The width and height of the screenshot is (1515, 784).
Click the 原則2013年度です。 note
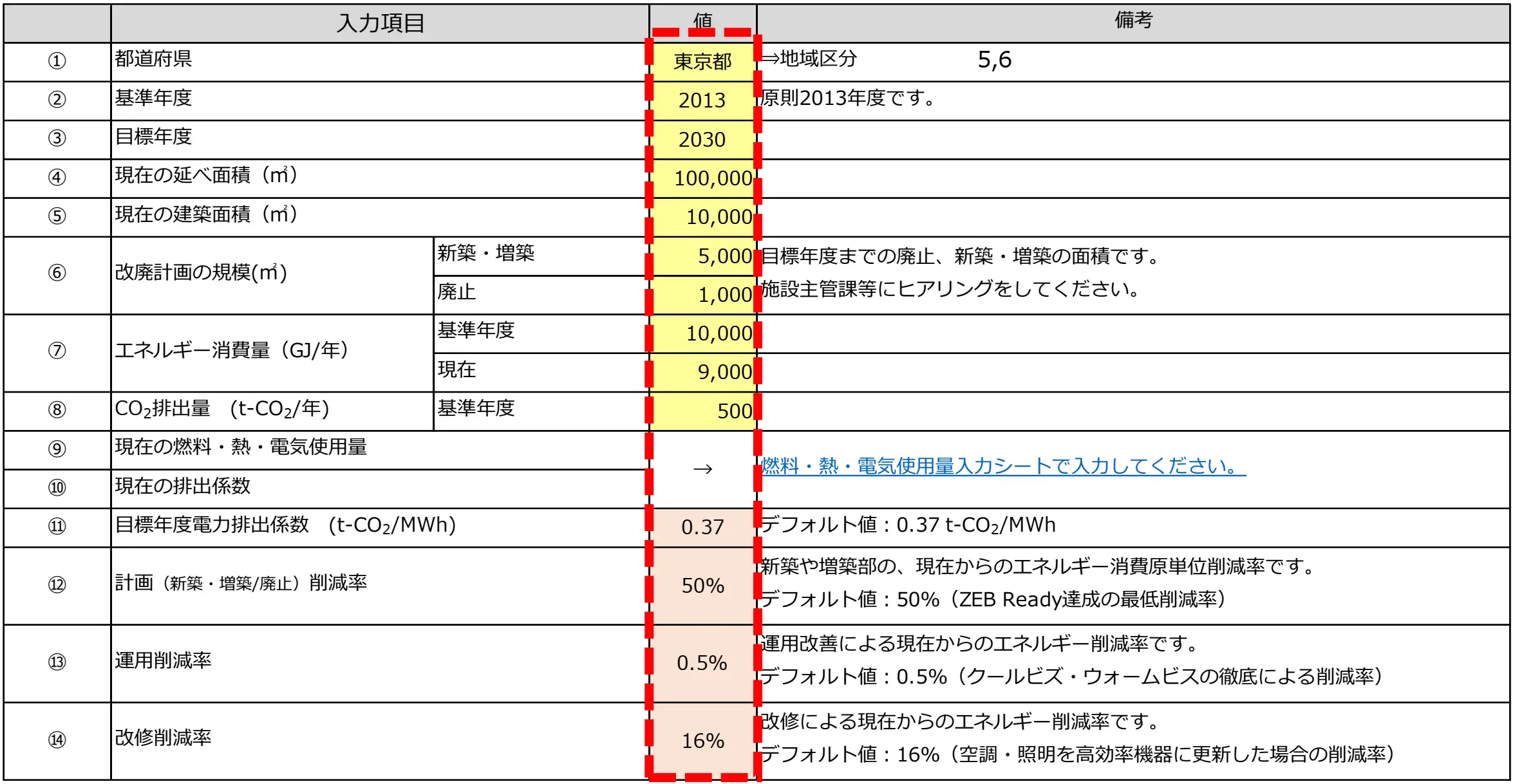848,98
